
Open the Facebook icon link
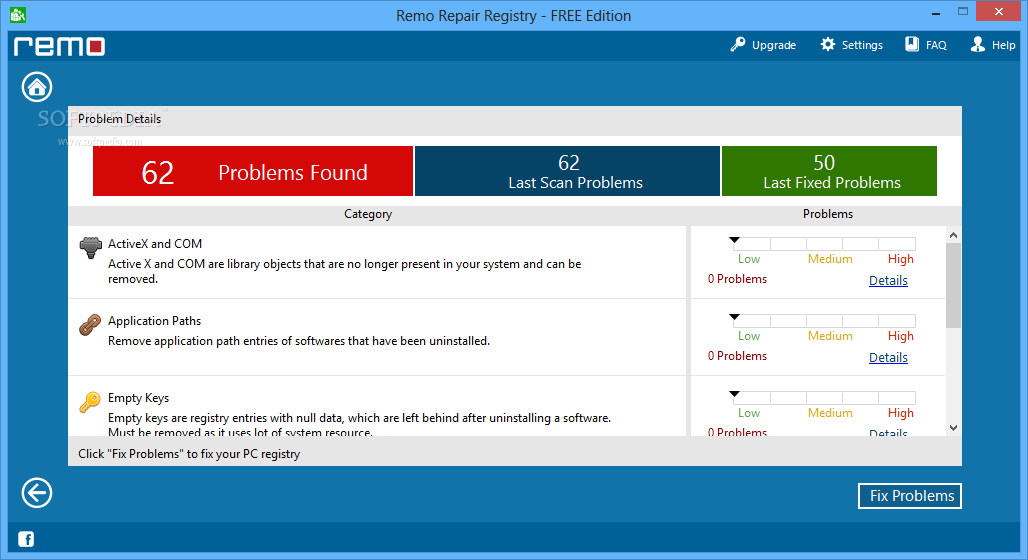26,539
